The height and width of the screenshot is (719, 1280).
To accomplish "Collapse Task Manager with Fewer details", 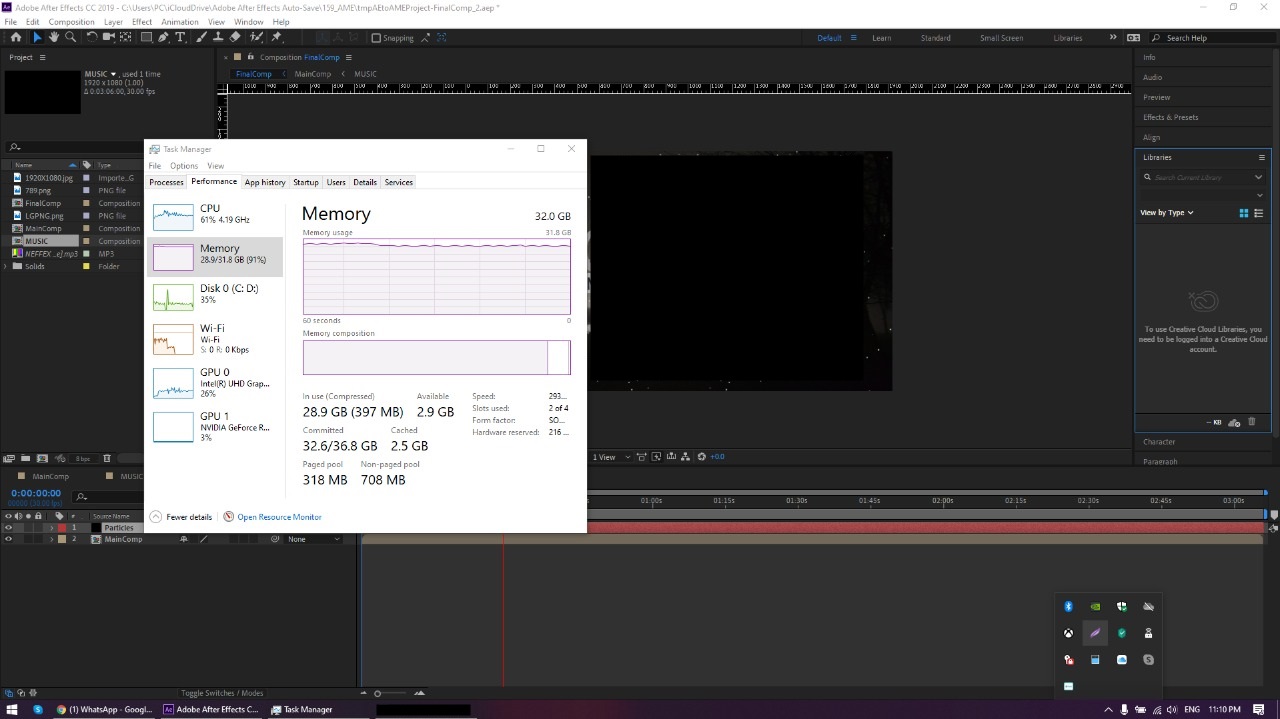I will click(x=188, y=516).
